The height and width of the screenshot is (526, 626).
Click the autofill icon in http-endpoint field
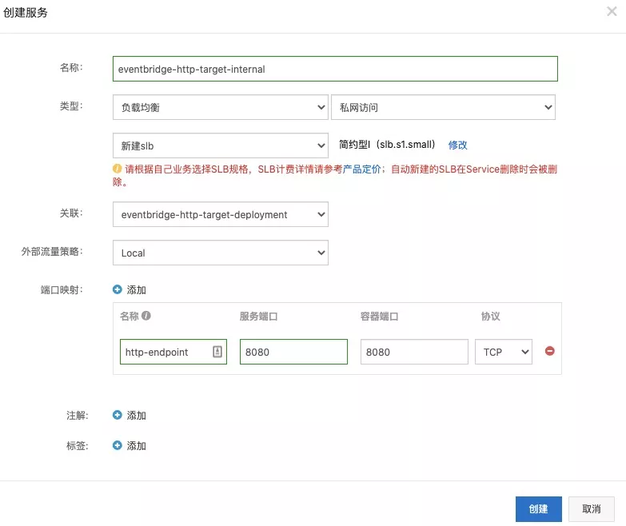click(x=217, y=351)
